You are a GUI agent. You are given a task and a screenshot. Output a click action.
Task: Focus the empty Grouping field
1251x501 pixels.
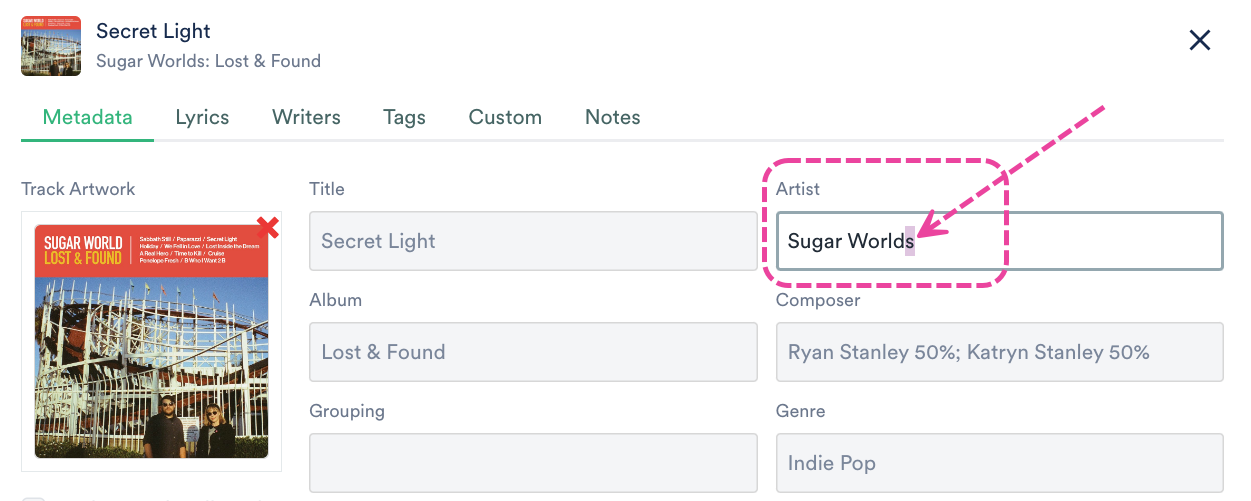(x=533, y=463)
